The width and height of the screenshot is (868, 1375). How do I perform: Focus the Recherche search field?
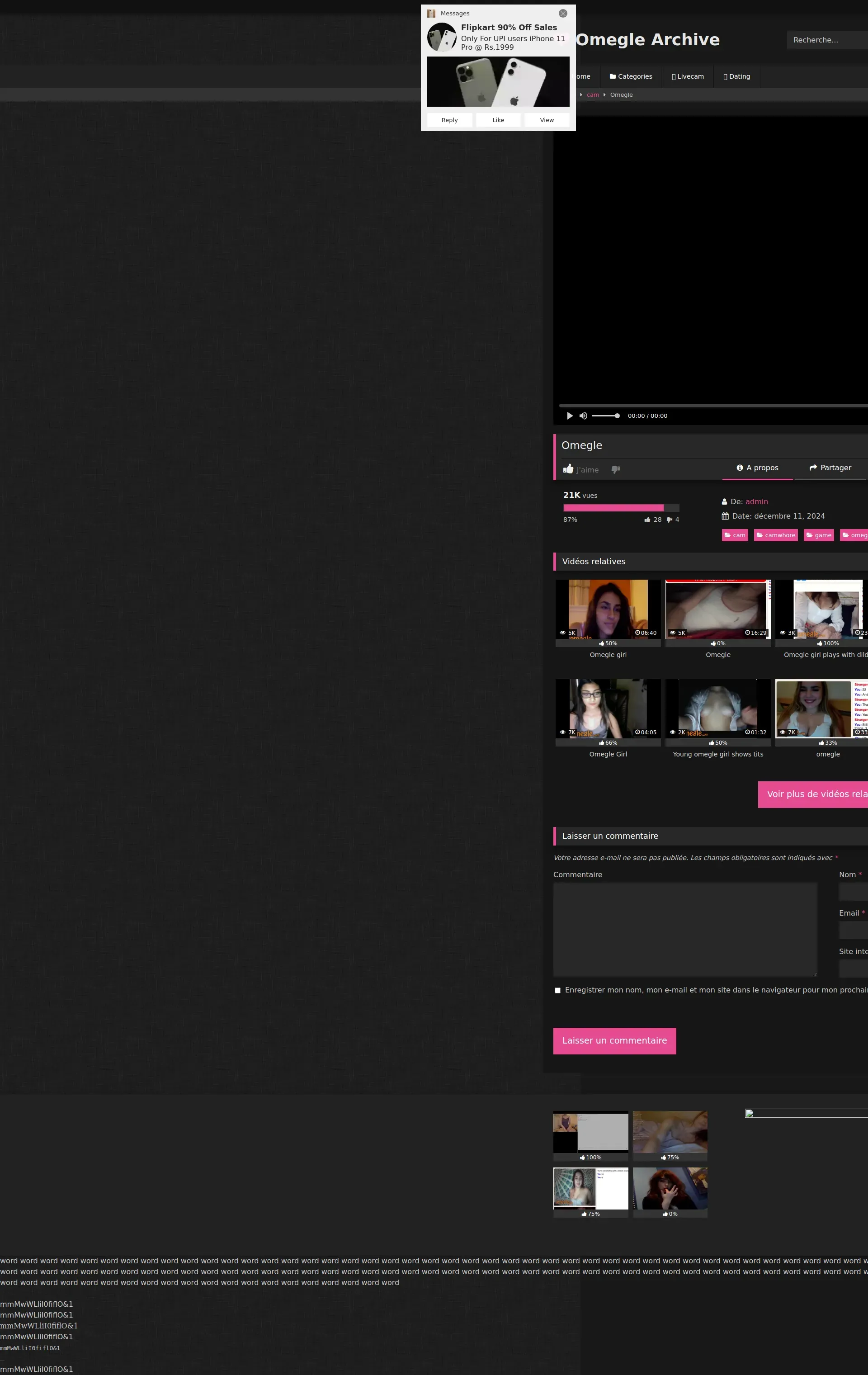coord(827,40)
